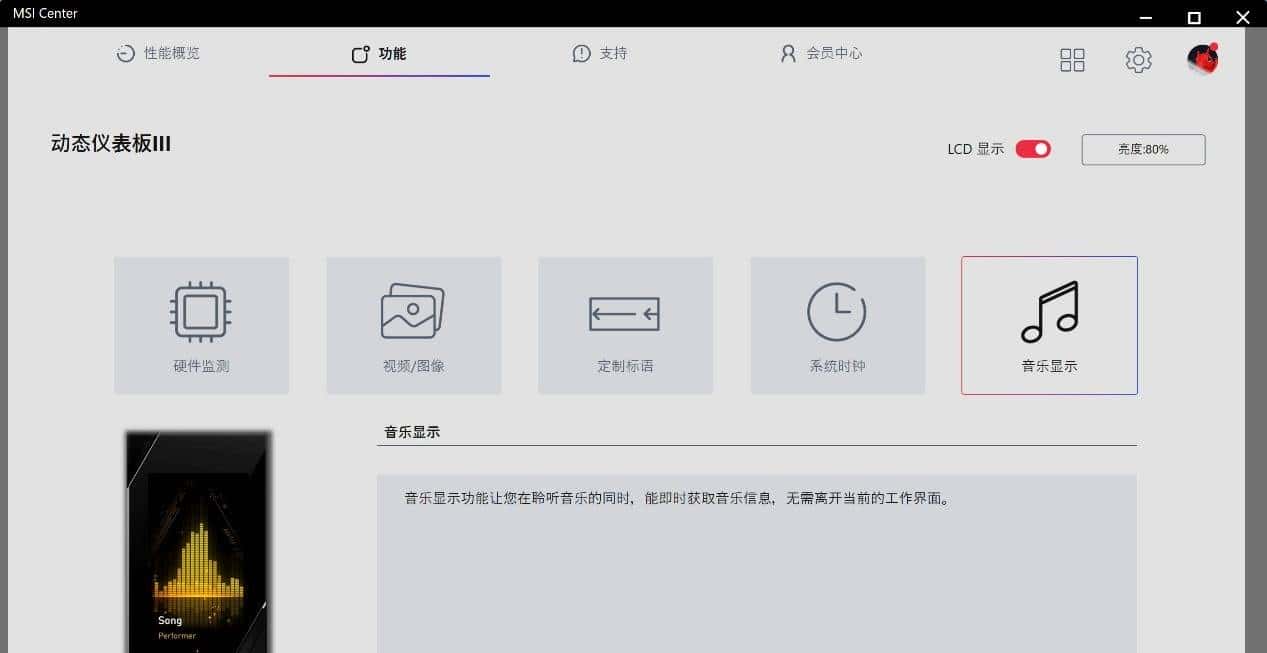Open the 支持 support tab

click(x=599, y=54)
